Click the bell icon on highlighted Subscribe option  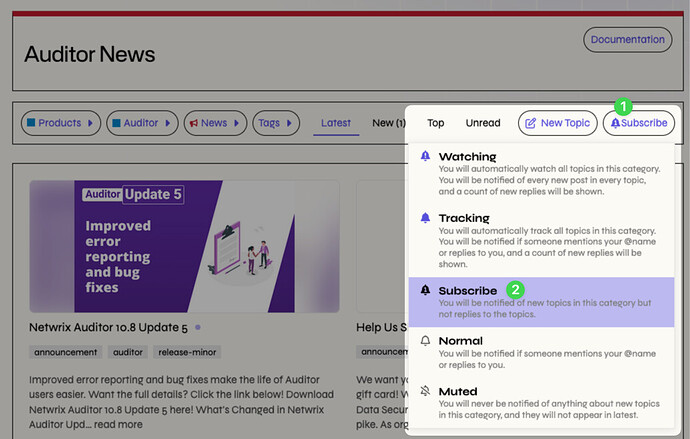coord(425,290)
